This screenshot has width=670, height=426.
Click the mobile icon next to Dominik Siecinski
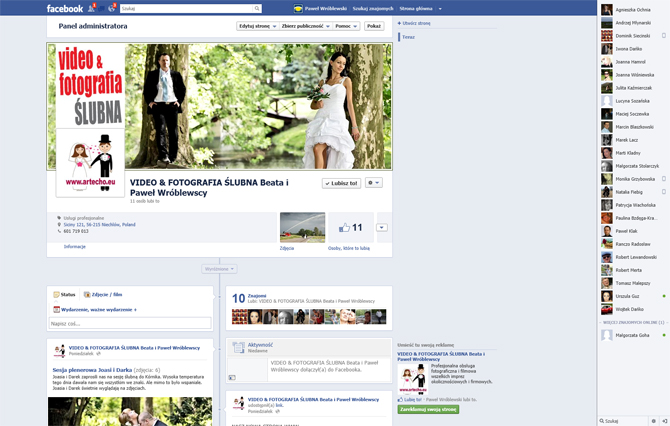[664, 36]
